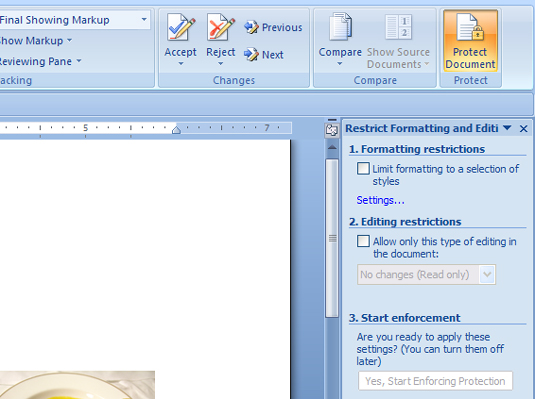The height and width of the screenshot is (399, 535).
Task: Click Yes, Start Enforcing Protection button
Action: (435, 381)
